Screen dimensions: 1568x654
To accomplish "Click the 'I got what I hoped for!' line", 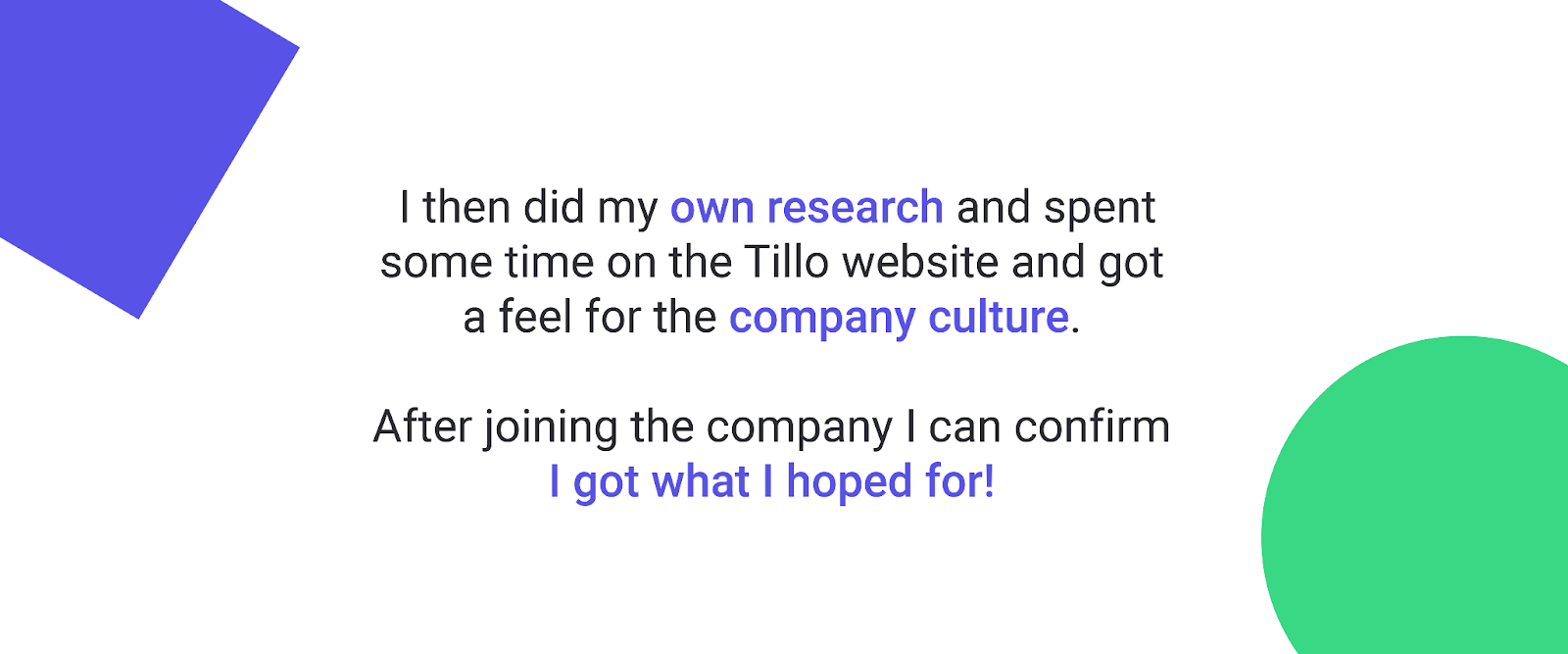I will tap(772, 482).
